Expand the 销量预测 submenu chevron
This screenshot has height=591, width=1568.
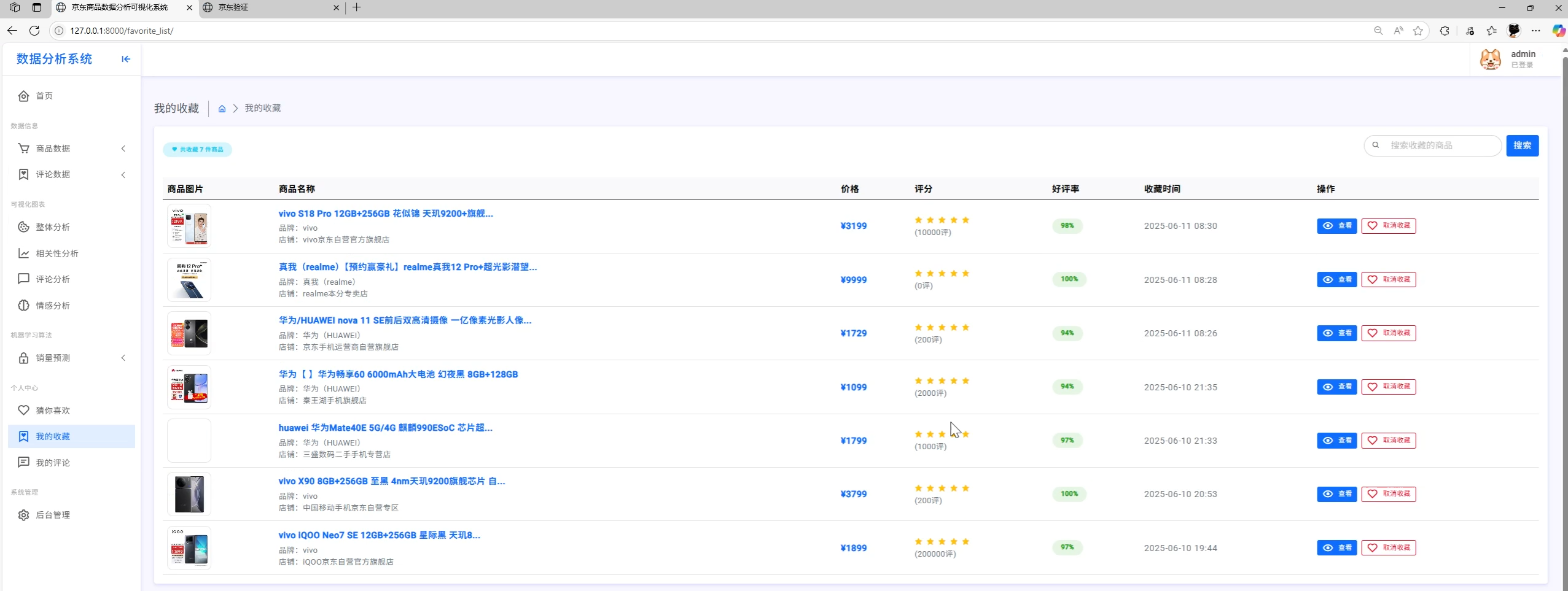123,358
